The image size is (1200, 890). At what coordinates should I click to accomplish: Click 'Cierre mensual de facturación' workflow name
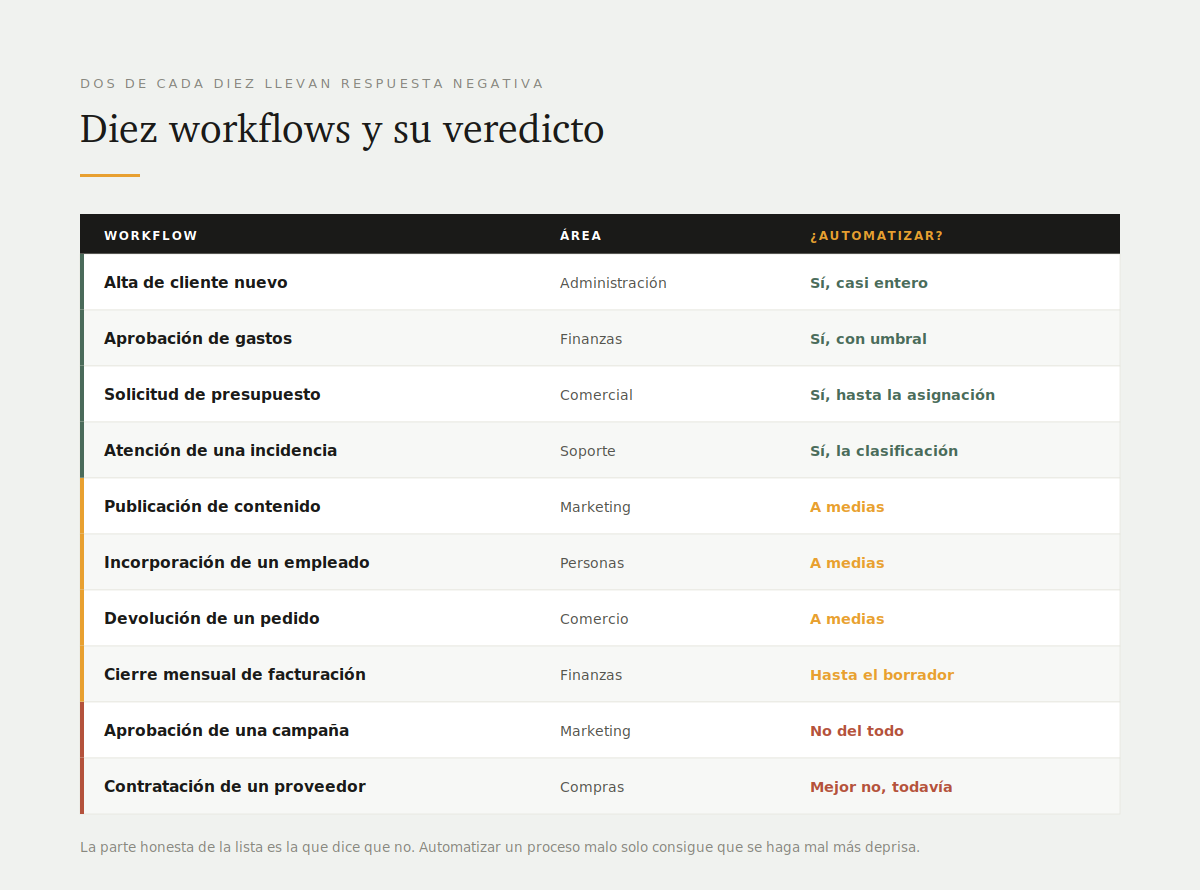click(235, 675)
